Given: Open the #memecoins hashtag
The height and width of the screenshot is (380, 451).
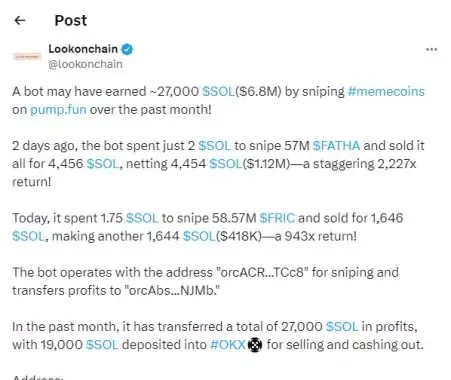Looking at the screenshot, I should pyautogui.click(x=386, y=91).
